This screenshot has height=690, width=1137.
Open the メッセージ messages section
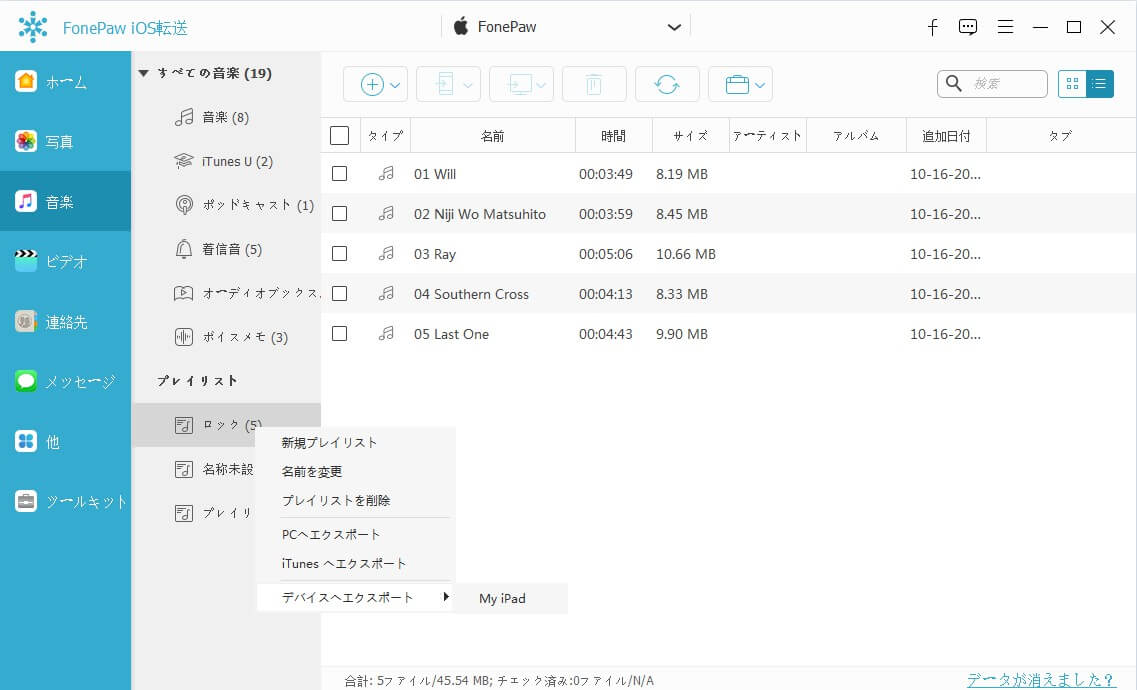tap(65, 381)
